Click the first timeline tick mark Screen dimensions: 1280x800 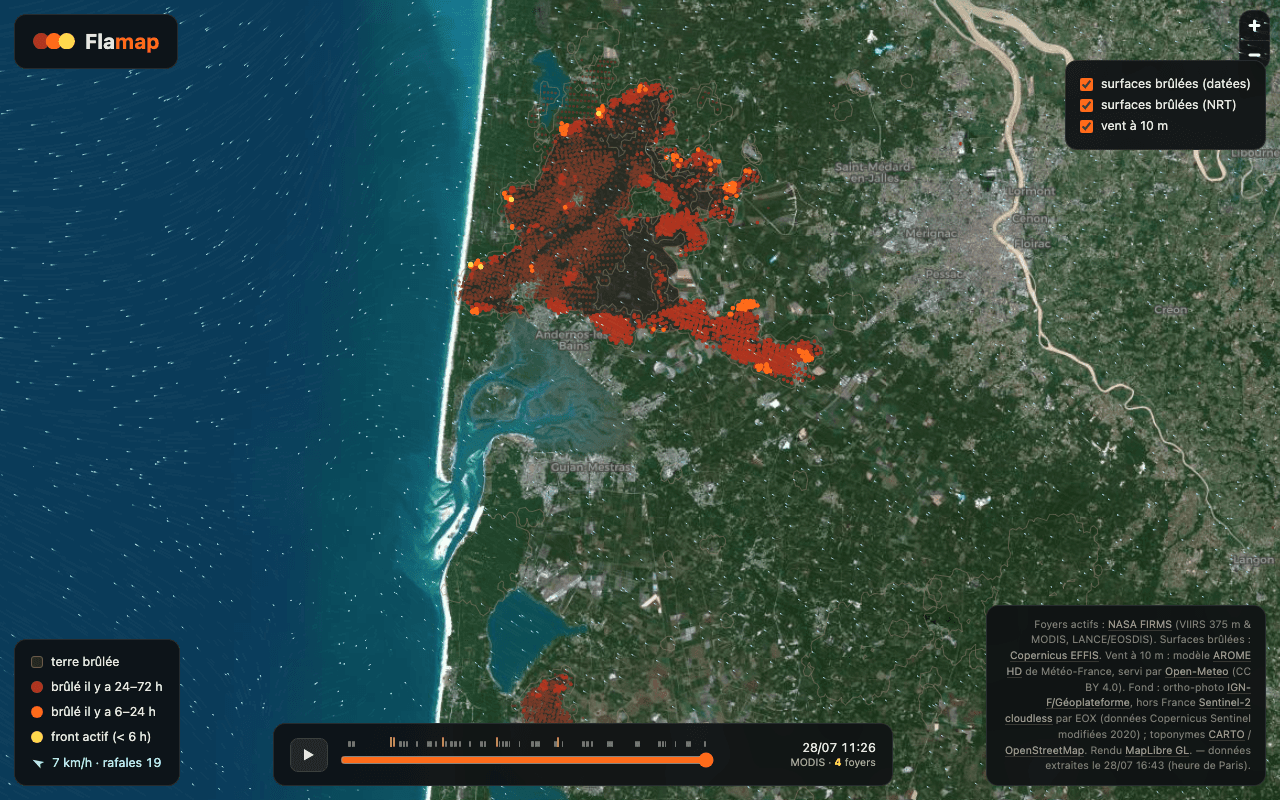pos(348,743)
